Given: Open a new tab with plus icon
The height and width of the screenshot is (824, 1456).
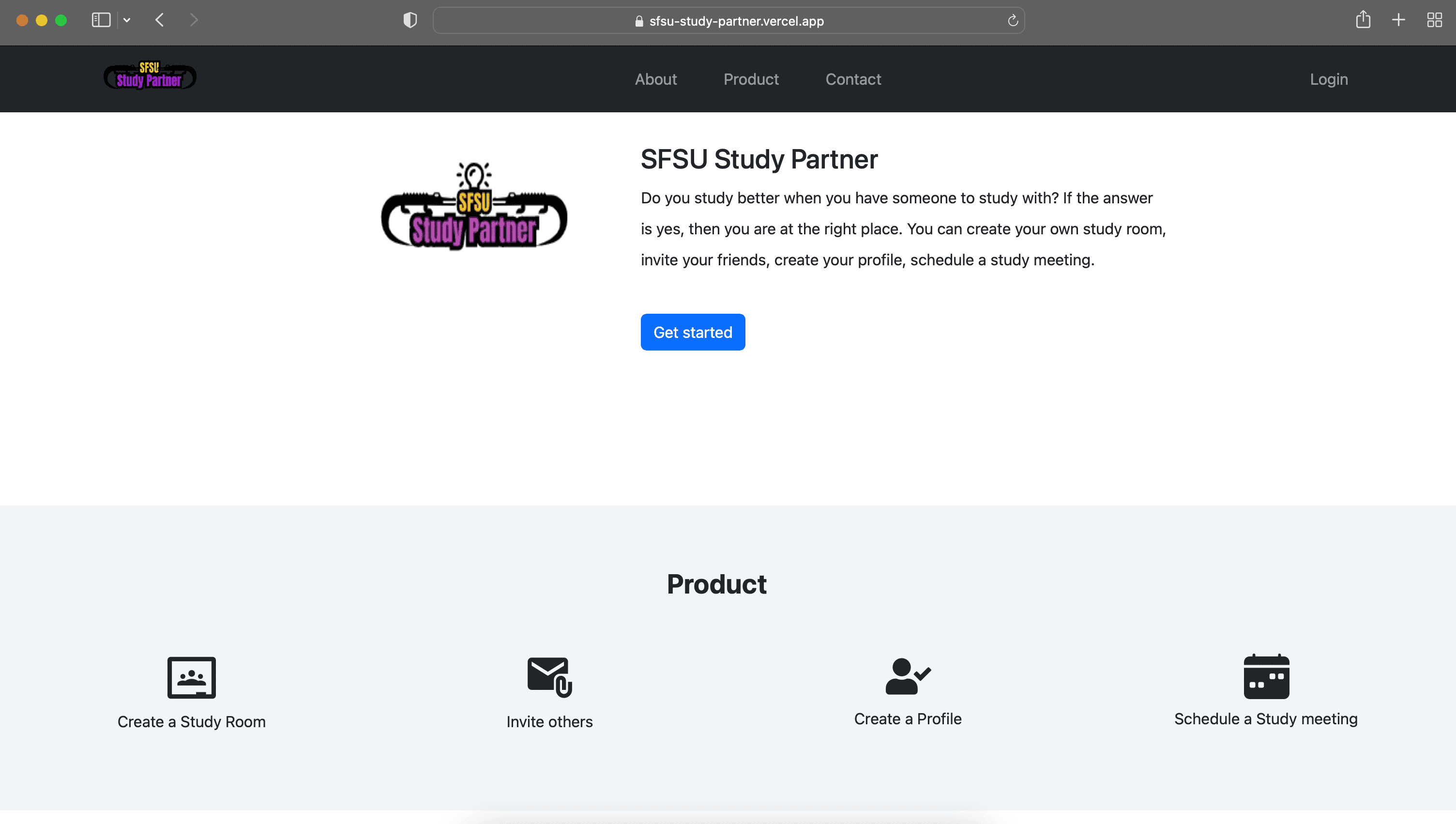Looking at the screenshot, I should tap(1398, 20).
